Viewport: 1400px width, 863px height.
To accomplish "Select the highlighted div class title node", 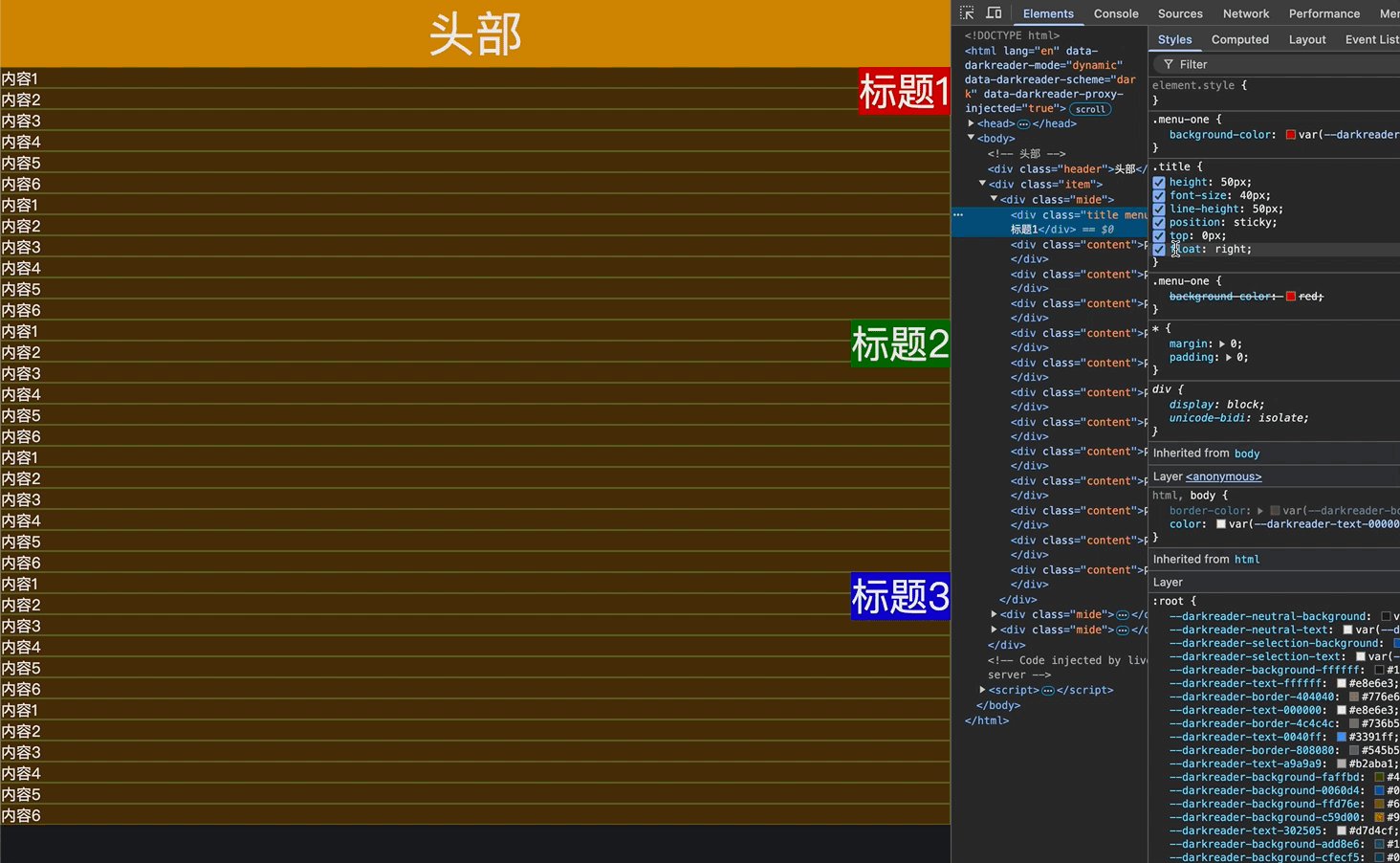I will (1050, 222).
